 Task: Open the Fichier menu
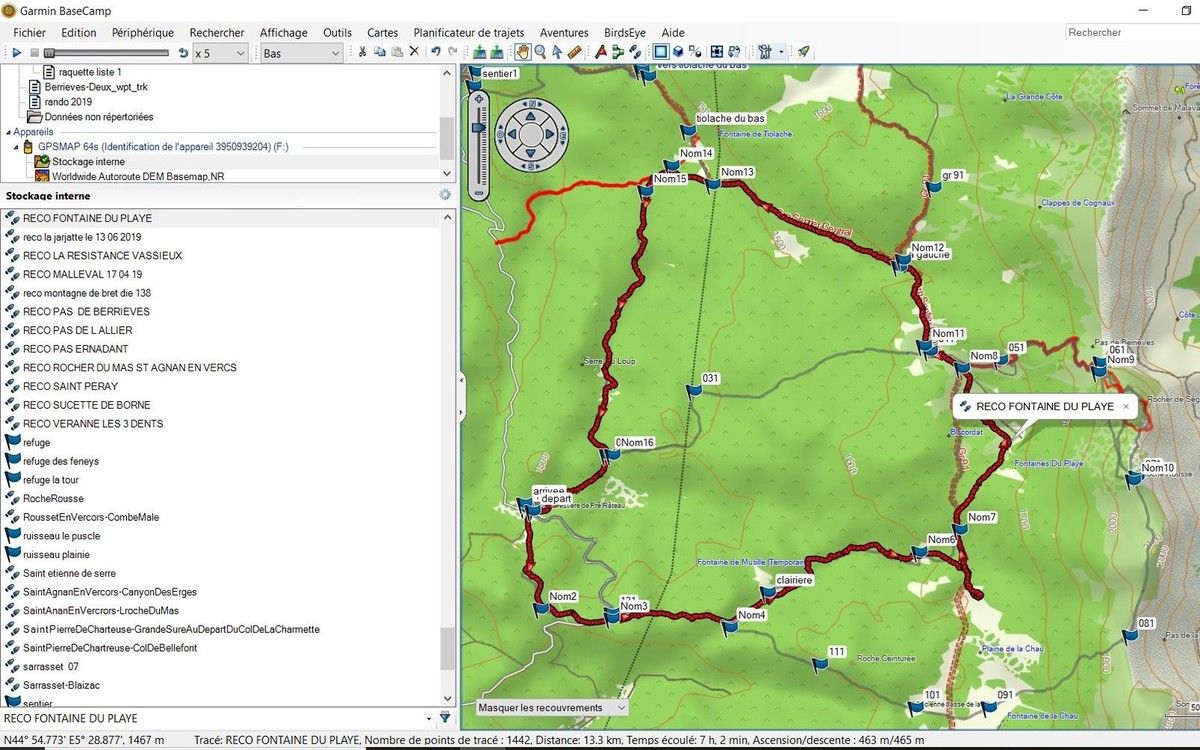click(29, 33)
